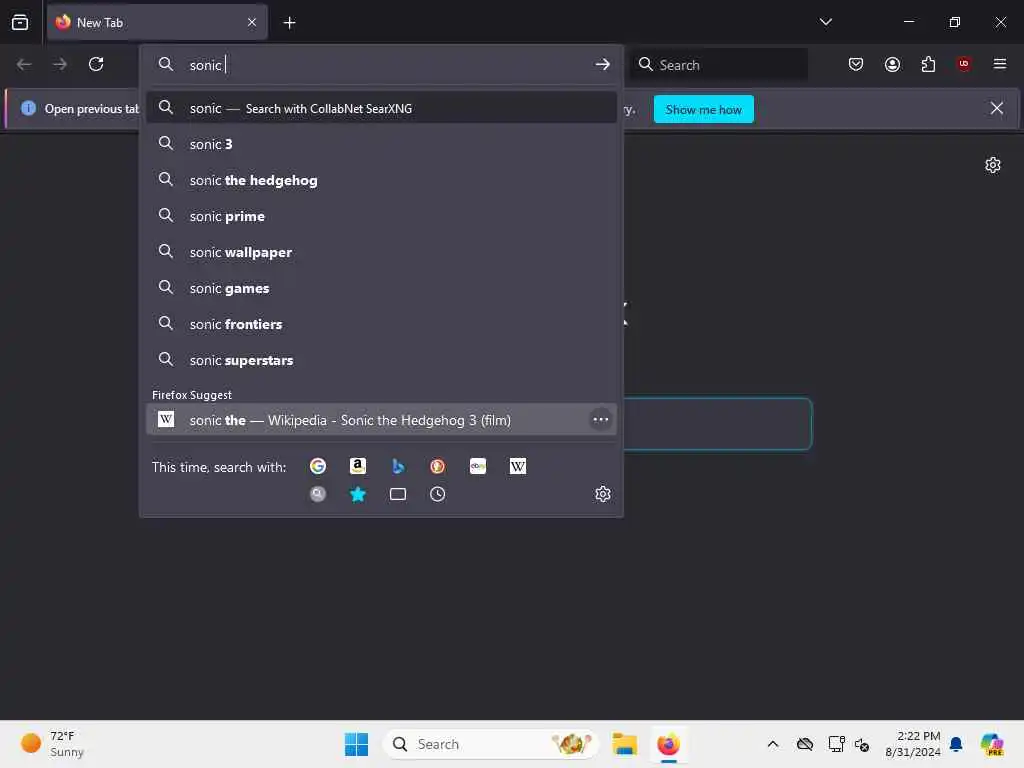Screen dimensions: 1024x768
Task: Search open tabs using the tab icon
Action: [x=398, y=494]
